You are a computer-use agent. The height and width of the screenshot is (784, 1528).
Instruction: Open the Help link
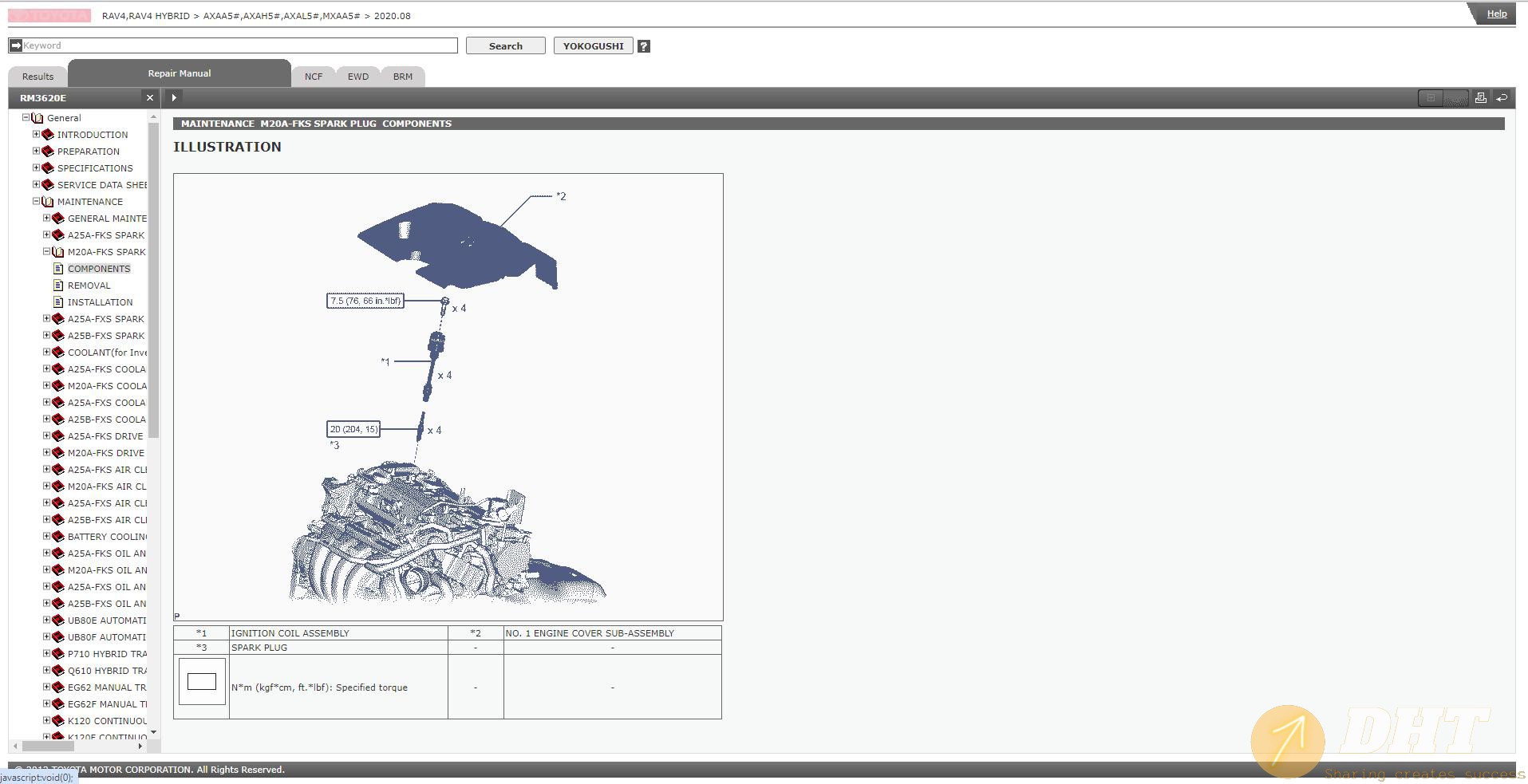(x=1497, y=14)
